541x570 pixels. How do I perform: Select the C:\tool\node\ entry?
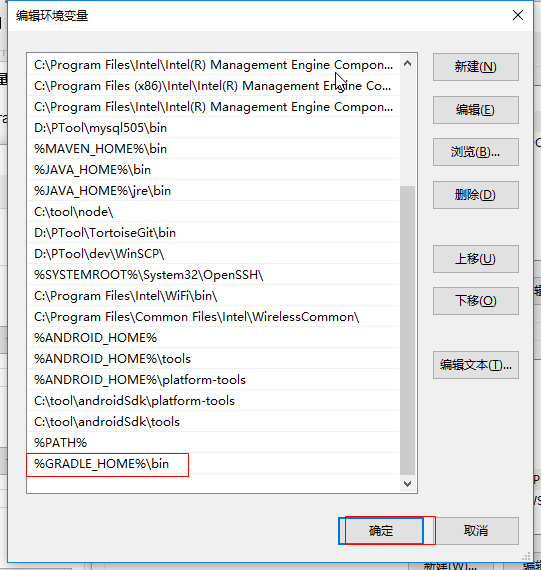tap(213, 212)
